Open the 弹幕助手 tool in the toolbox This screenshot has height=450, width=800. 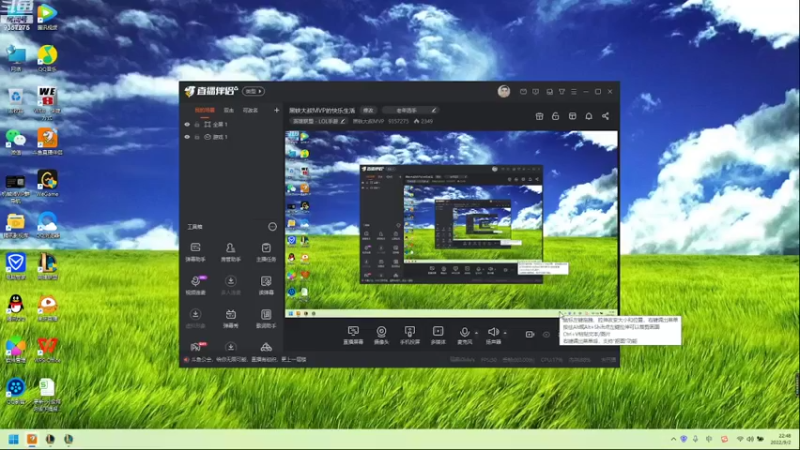[x=195, y=252]
